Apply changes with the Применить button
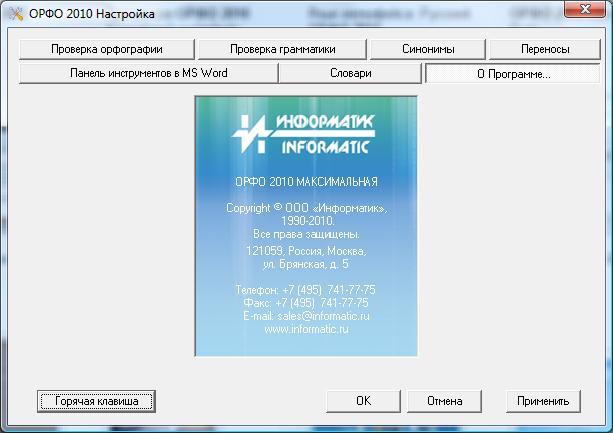The height and width of the screenshot is (433, 613). (x=543, y=401)
